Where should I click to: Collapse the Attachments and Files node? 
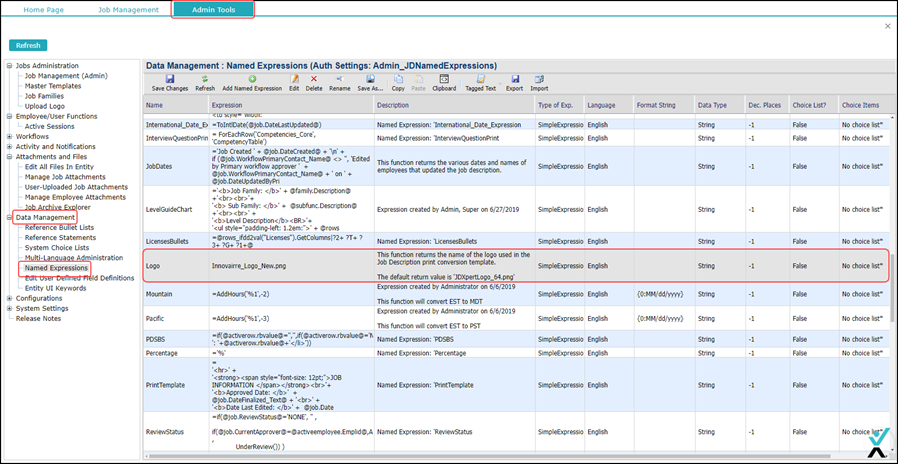(x=9, y=157)
